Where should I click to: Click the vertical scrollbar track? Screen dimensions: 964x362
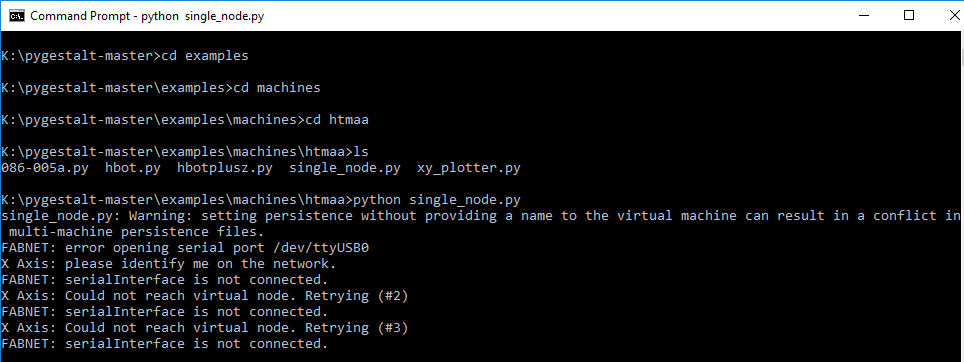coord(962,203)
